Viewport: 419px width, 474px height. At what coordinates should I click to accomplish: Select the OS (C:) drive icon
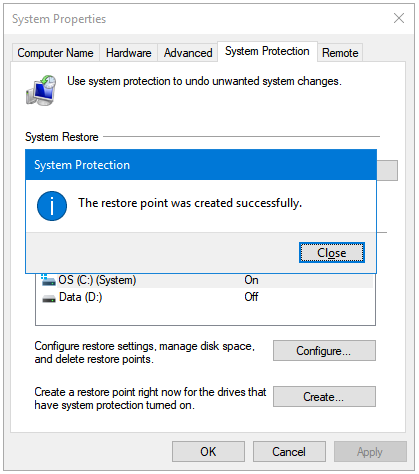[x=48, y=280]
